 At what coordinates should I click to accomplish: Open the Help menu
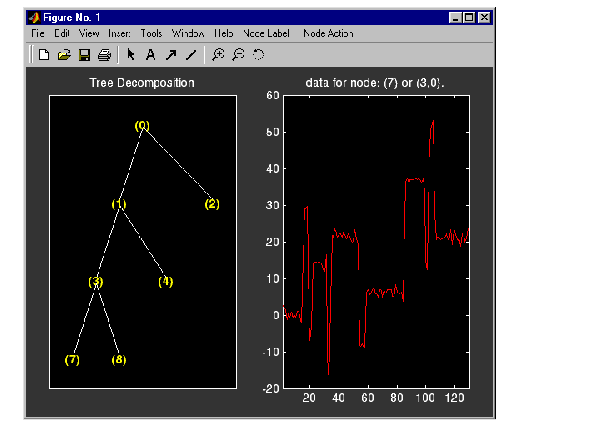coord(223,34)
